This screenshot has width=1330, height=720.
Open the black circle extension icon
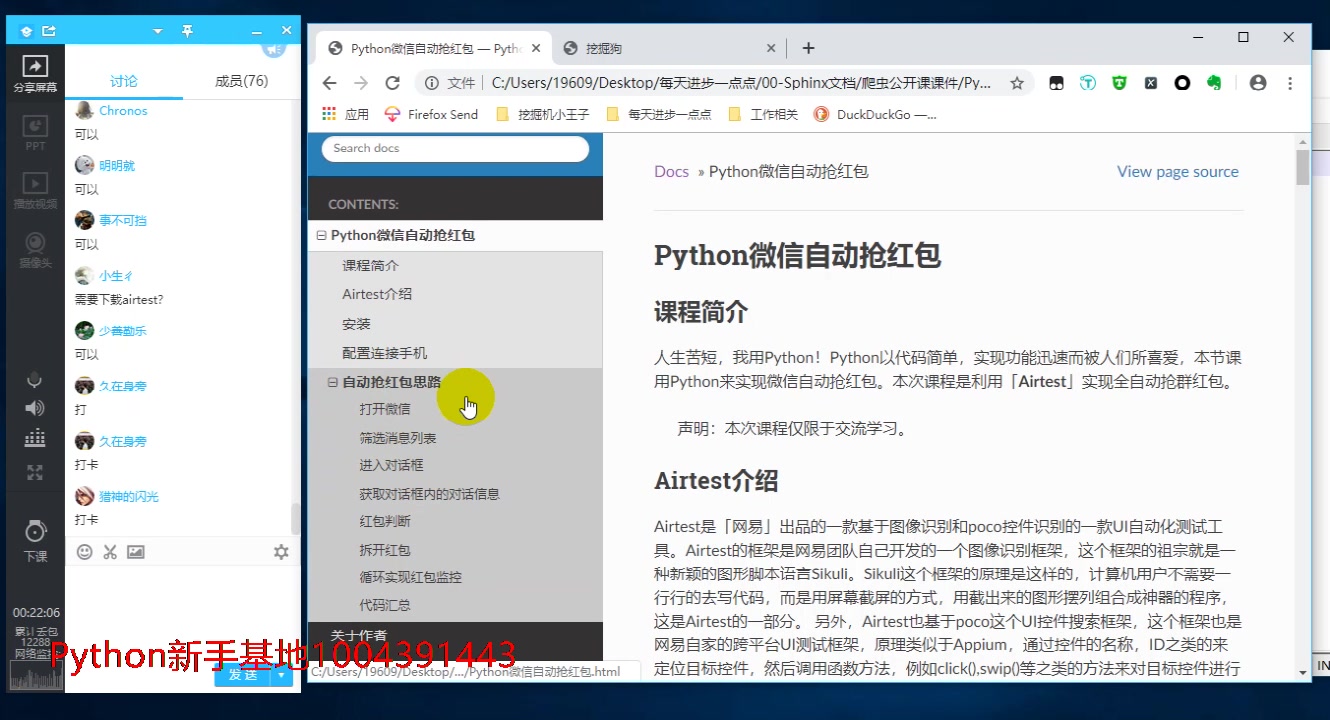click(1182, 83)
